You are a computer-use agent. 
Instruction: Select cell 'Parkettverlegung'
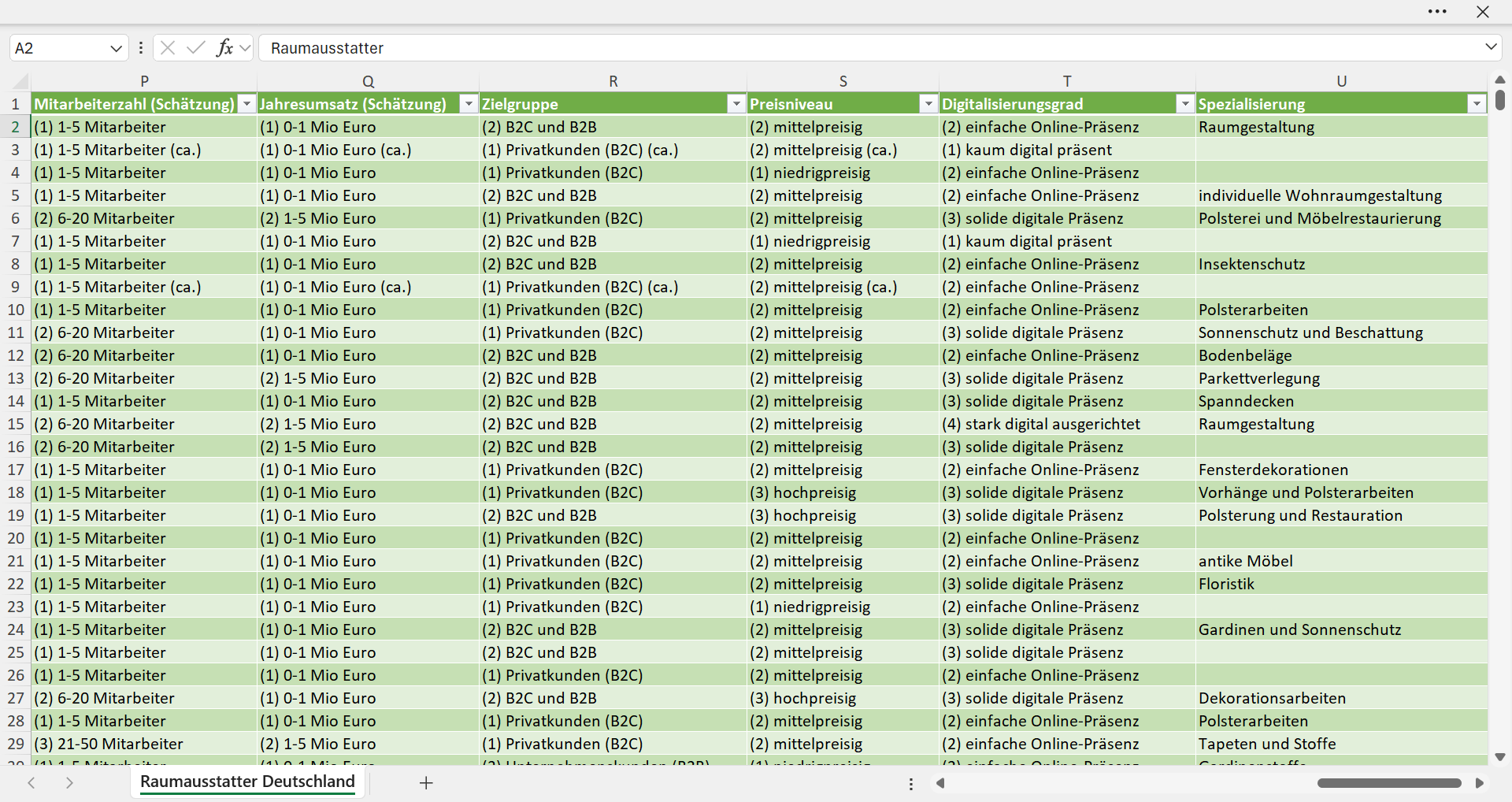pyautogui.click(x=1341, y=378)
